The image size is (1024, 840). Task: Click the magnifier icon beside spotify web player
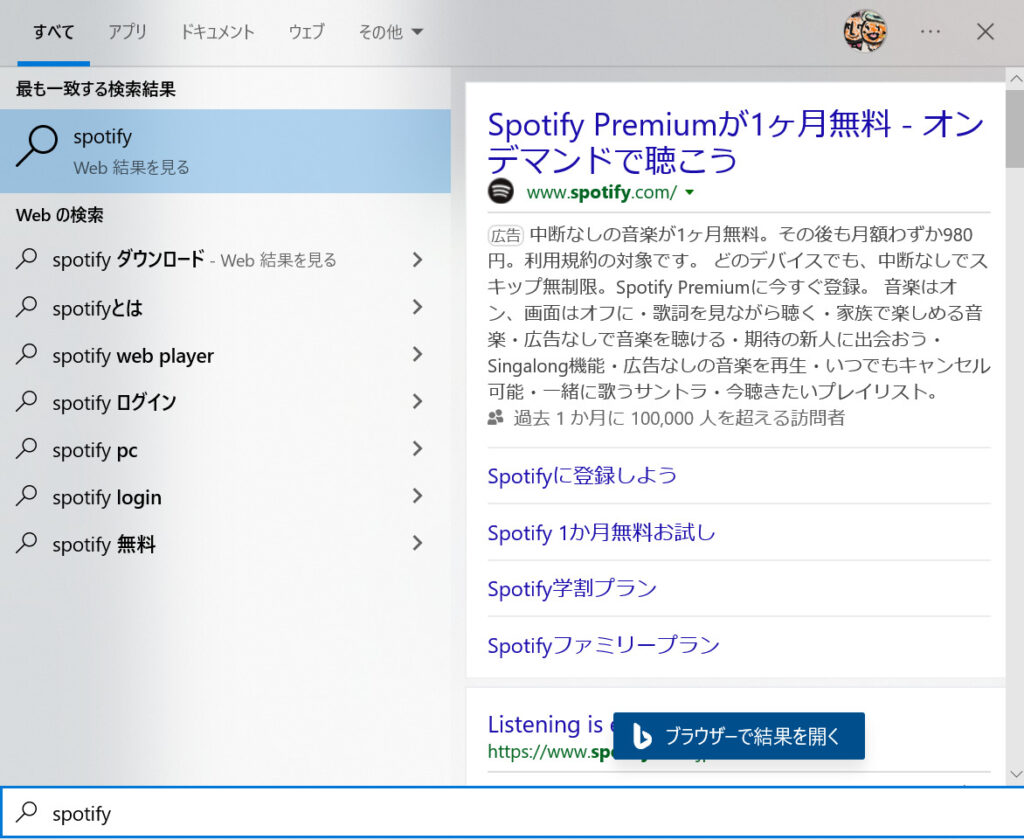pyautogui.click(x=26, y=354)
